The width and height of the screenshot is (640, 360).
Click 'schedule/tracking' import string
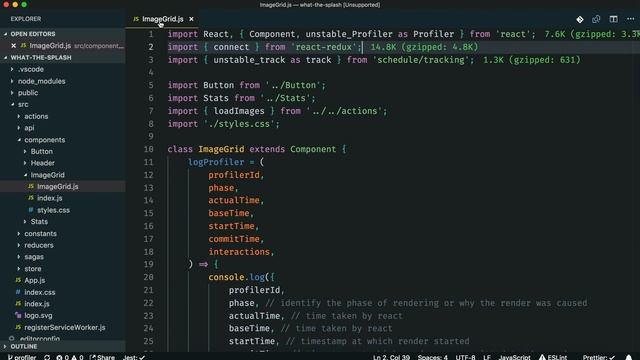click(420, 60)
